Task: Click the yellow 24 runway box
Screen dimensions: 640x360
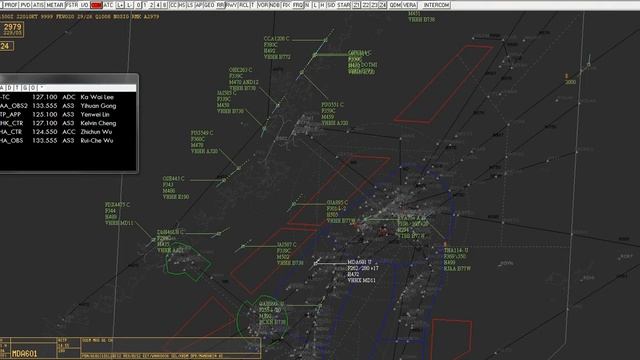Action: tap(6, 46)
